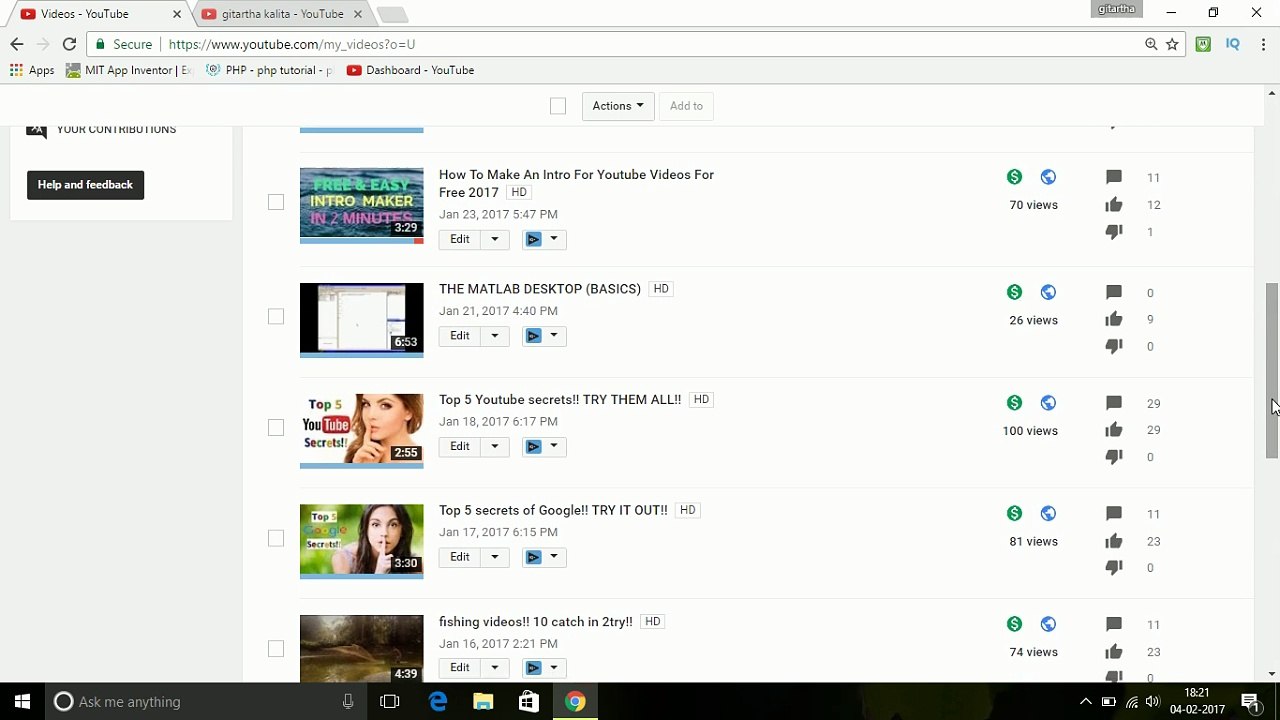Screen dimensions: 1280x720
Task: Click the public globe icon for MATLAB Desktop video
Action: pyautogui.click(x=1048, y=292)
